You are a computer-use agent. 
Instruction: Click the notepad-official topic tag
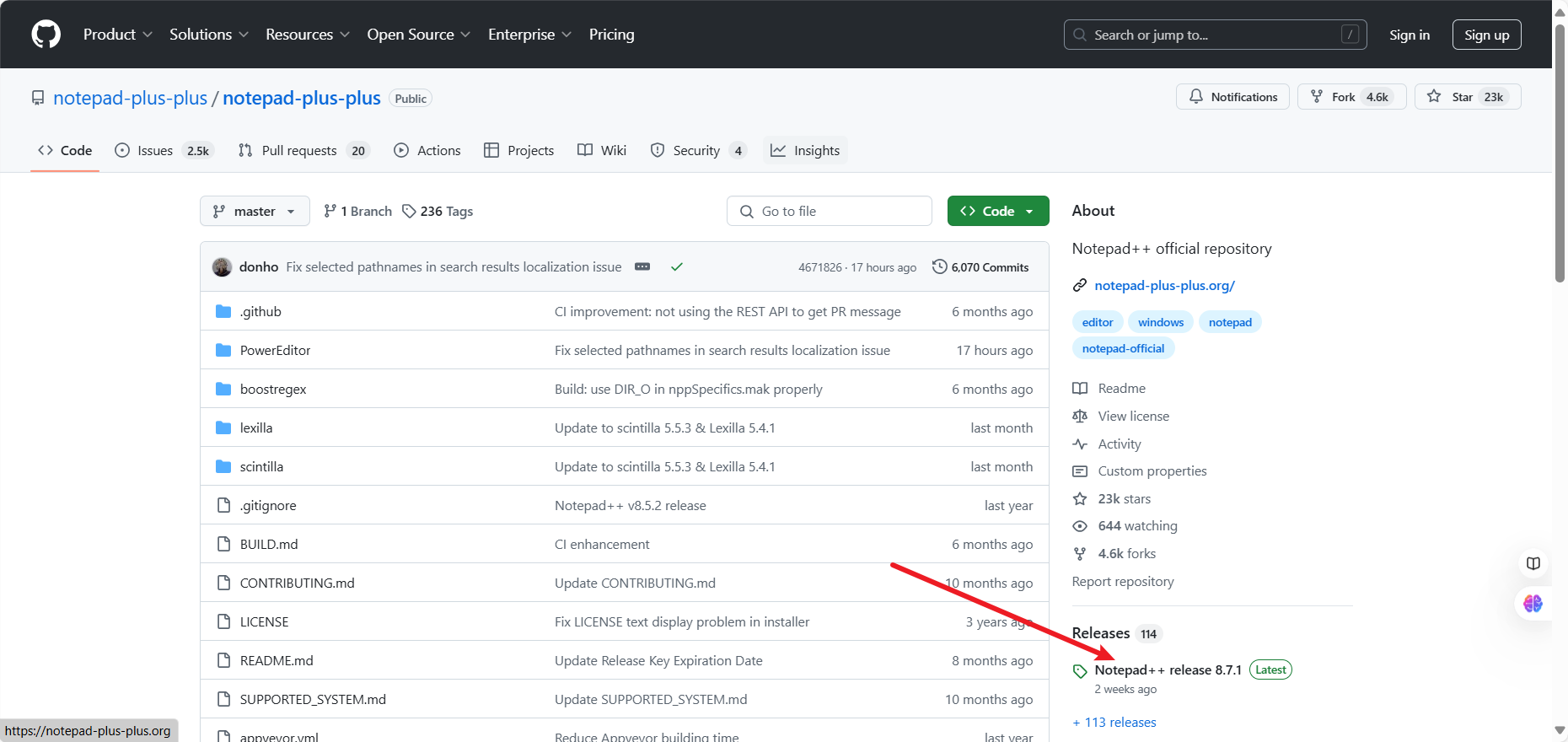tap(1123, 348)
